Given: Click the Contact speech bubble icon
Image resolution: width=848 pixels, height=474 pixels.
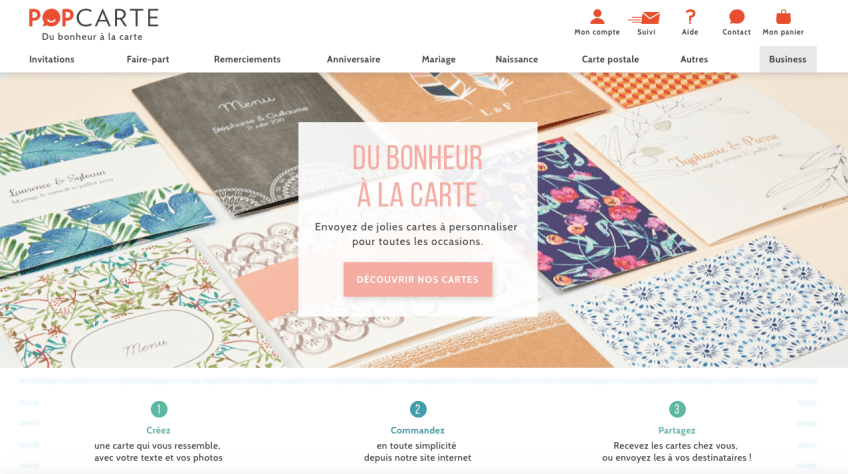Looking at the screenshot, I should click(x=737, y=17).
